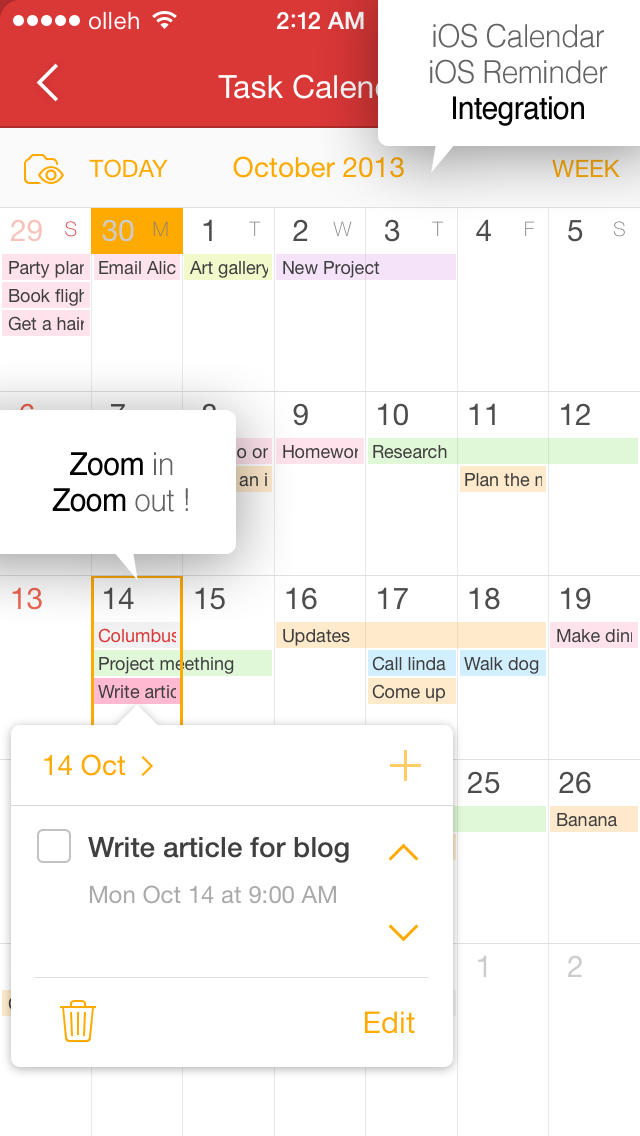Tap the October 2013 month title

pyautogui.click(x=318, y=168)
